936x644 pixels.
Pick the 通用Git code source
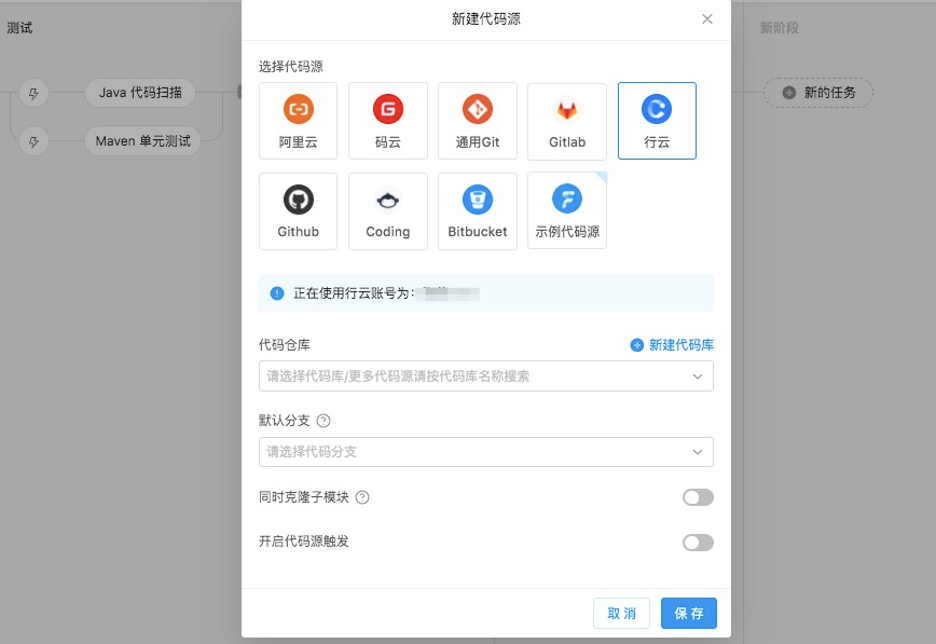click(478, 121)
